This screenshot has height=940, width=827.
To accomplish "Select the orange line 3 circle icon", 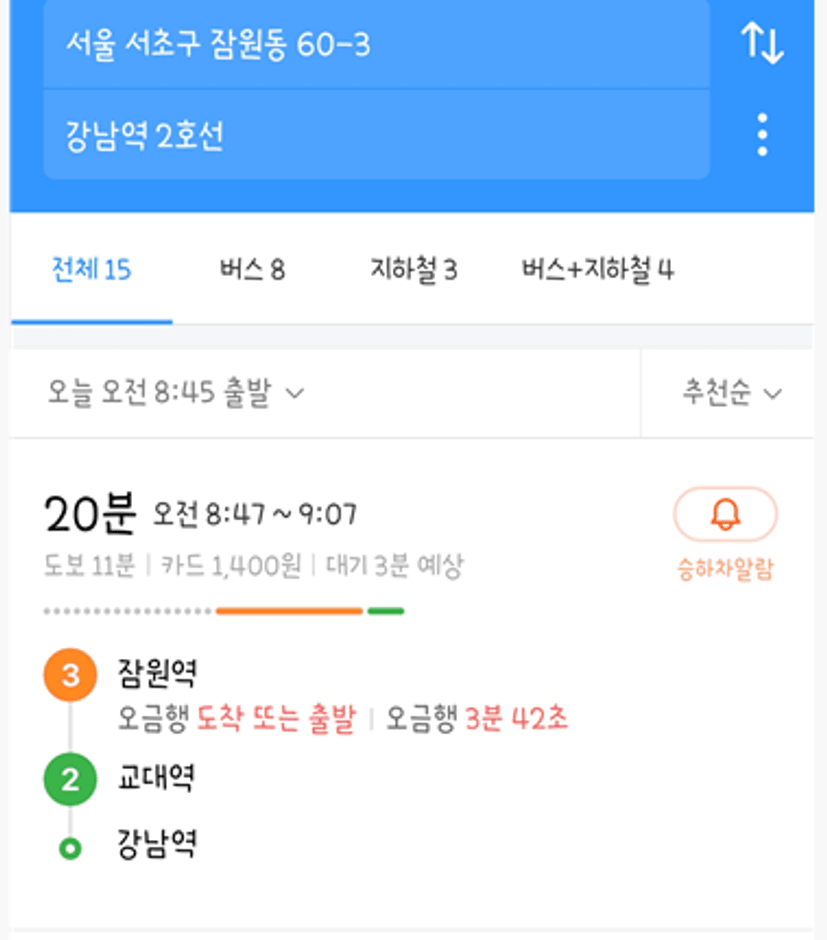I will coord(70,675).
